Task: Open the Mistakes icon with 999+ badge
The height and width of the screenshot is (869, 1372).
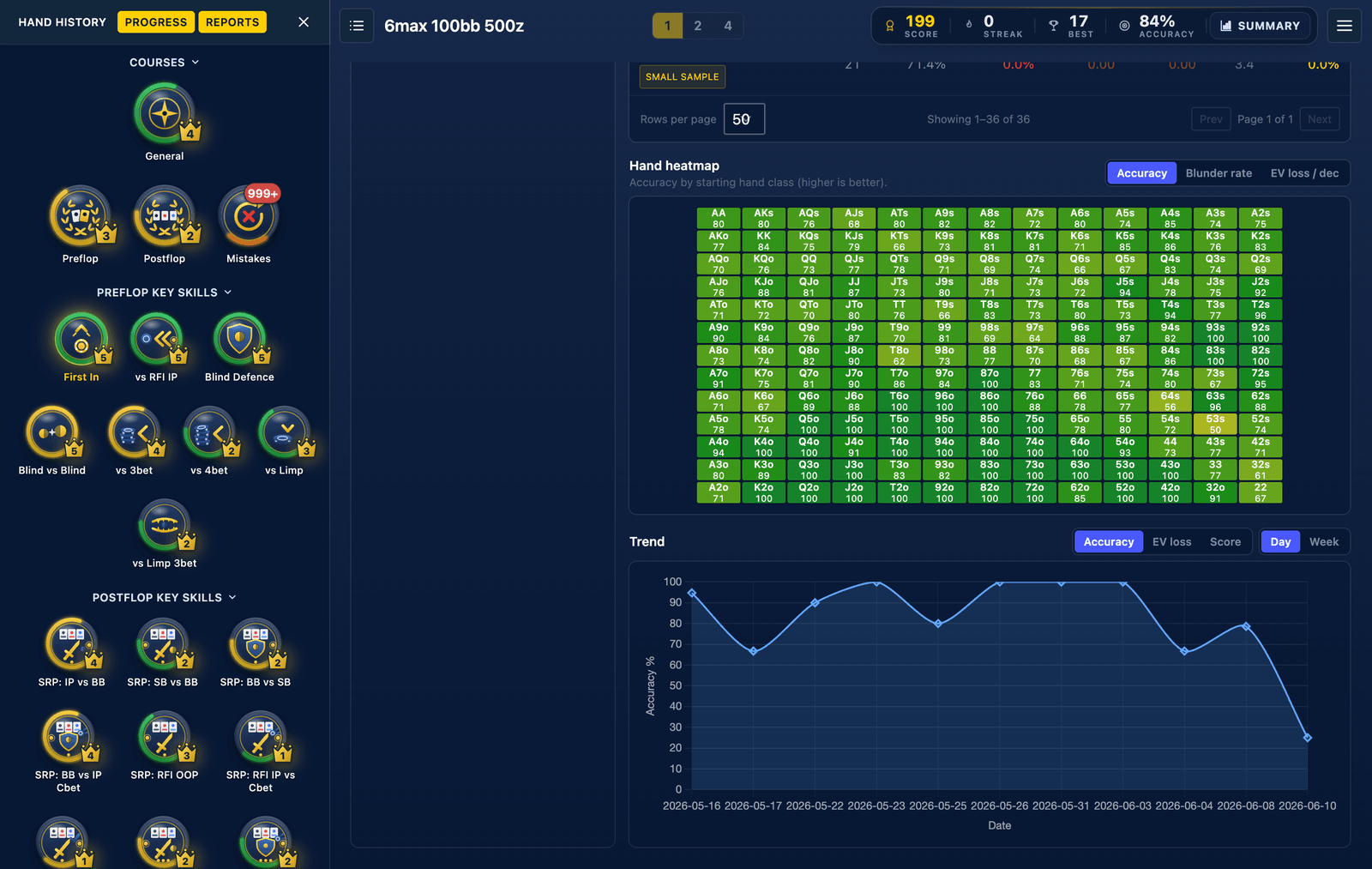Action: click(249, 216)
